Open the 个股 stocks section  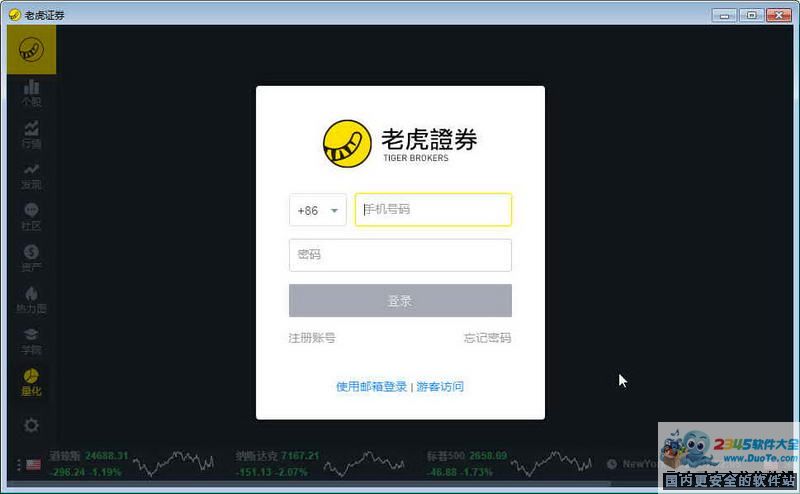click(x=31, y=93)
